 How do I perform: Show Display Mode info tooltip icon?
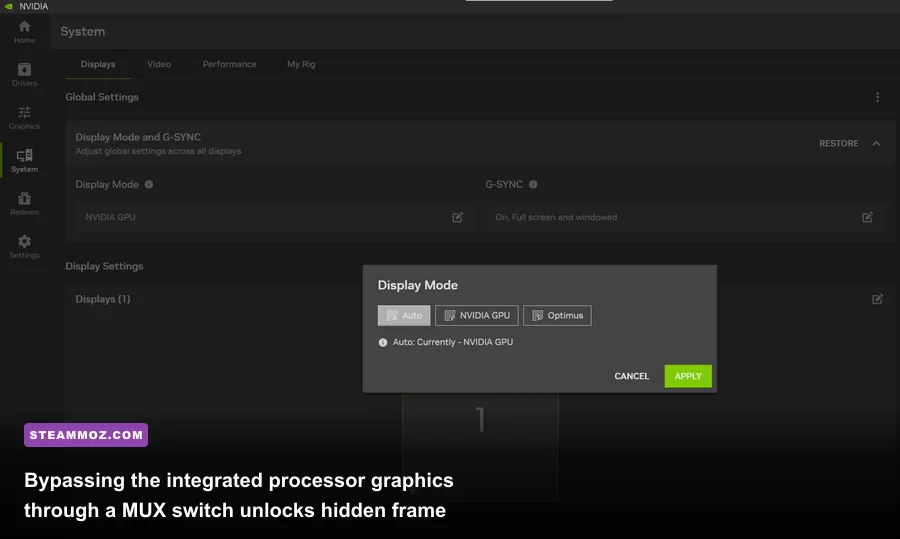149,184
